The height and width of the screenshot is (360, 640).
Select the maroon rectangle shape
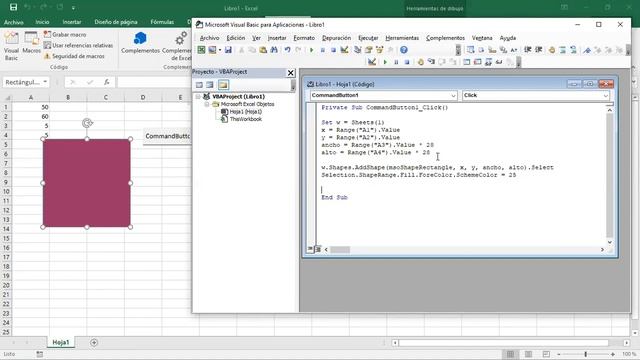87,183
